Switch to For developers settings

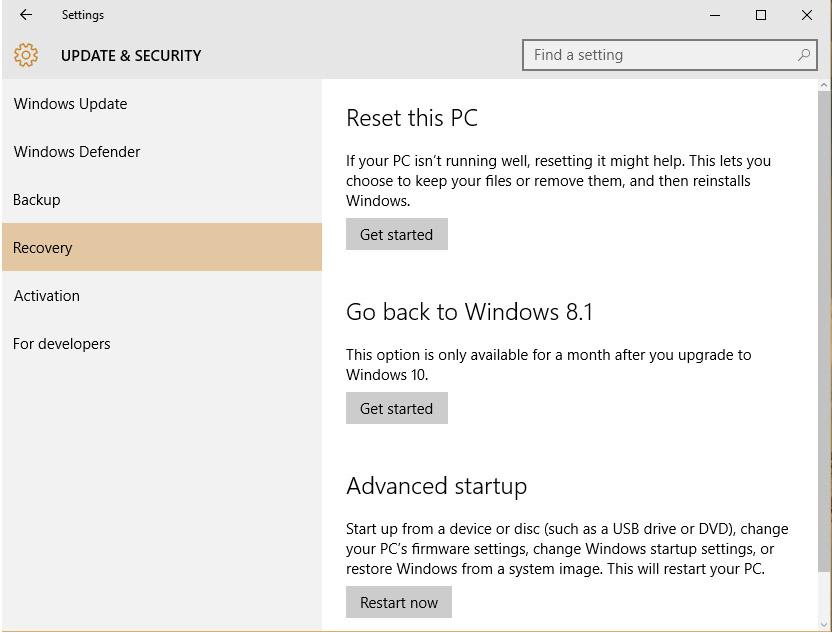click(x=62, y=344)
